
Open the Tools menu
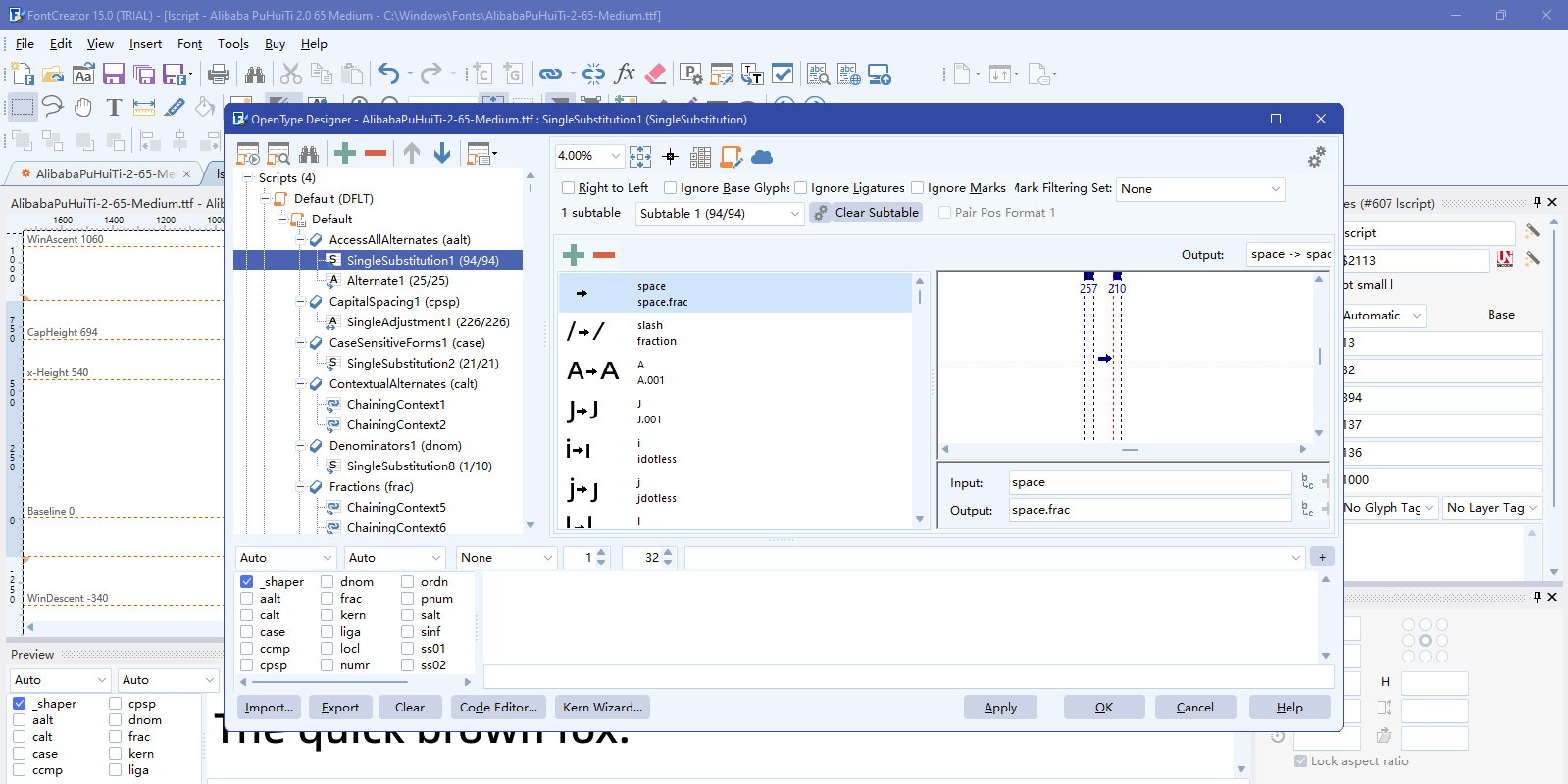click(x=232, y=44)
